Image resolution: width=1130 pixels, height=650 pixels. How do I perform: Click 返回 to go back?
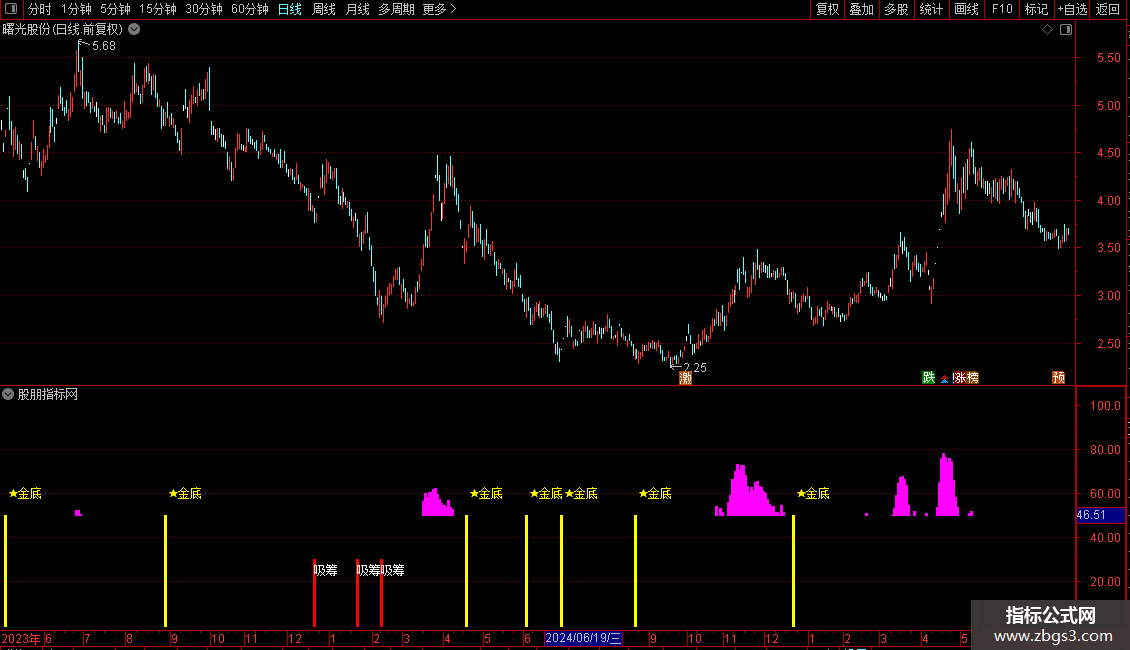(1108, 9)
